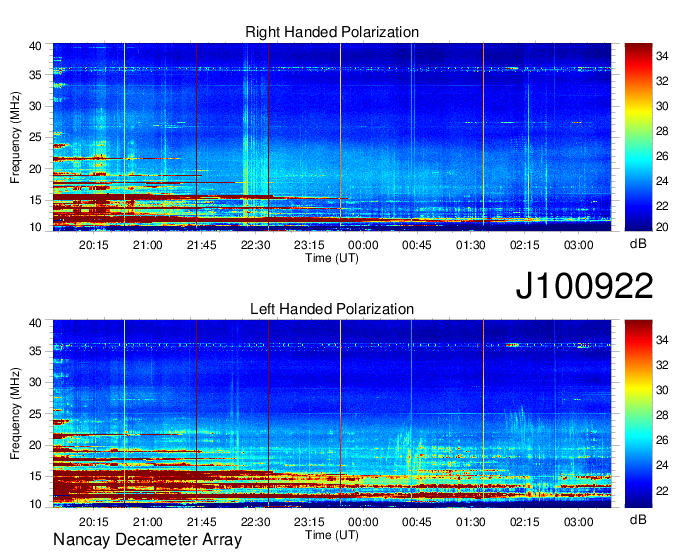Click the 15 MHz tick on right-handed plot
The height and width of the screenshot is (552, 680).
tap(35, 200)
